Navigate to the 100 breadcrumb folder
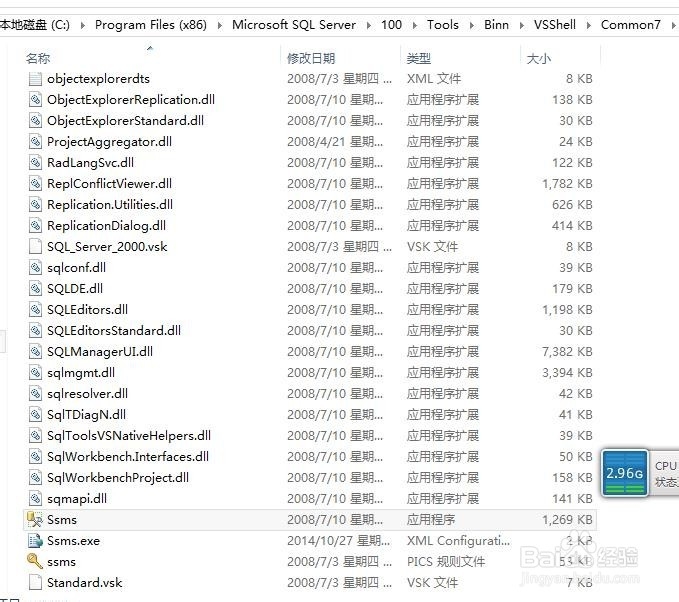679x602 pixels. click(391, 25)
